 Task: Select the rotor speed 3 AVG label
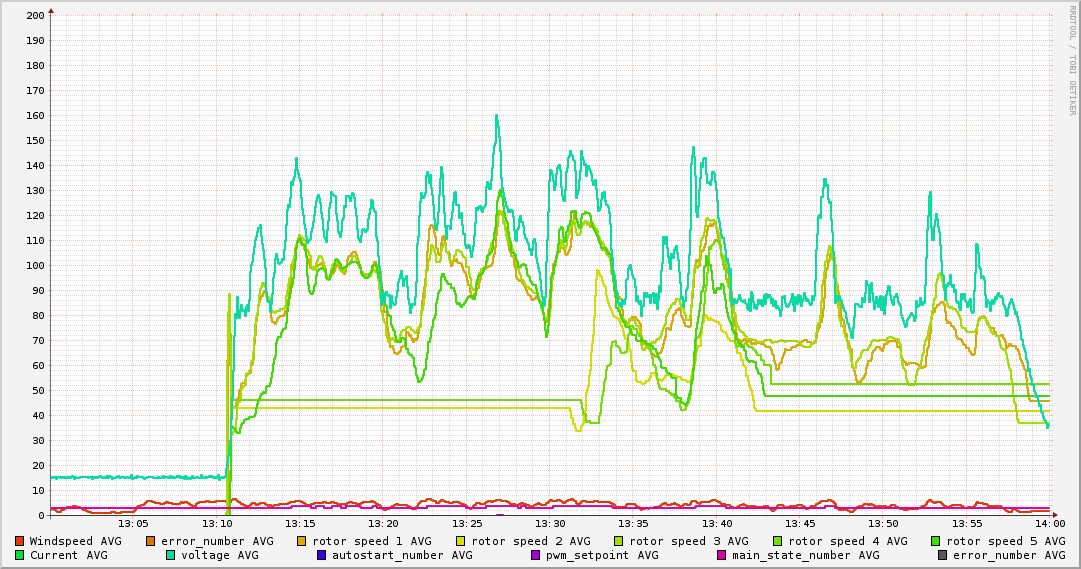(x=689, y=541)
